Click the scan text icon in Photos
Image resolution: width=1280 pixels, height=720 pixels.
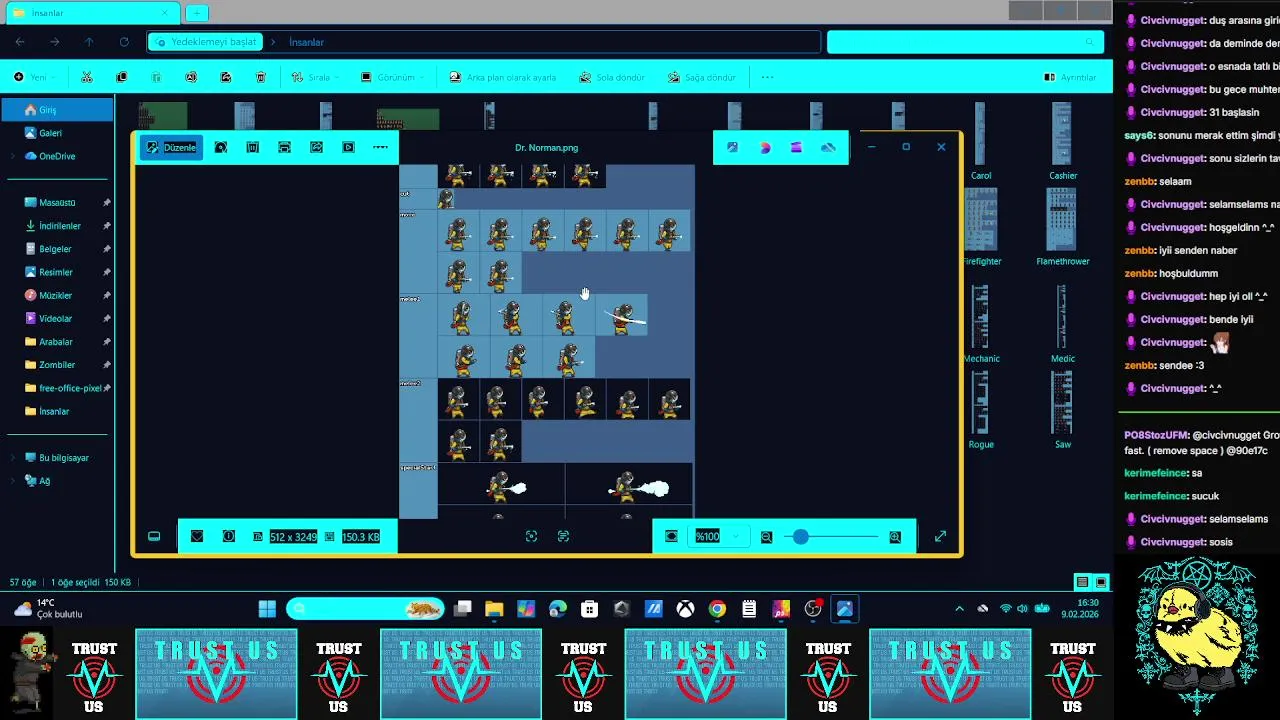click(563, 536)
